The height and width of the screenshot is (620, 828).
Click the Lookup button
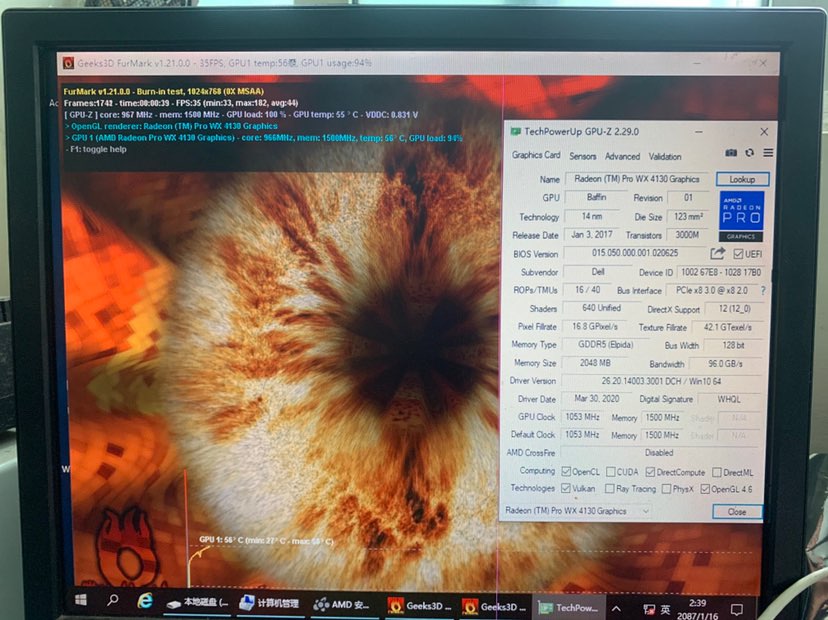[x=742, y=179]
